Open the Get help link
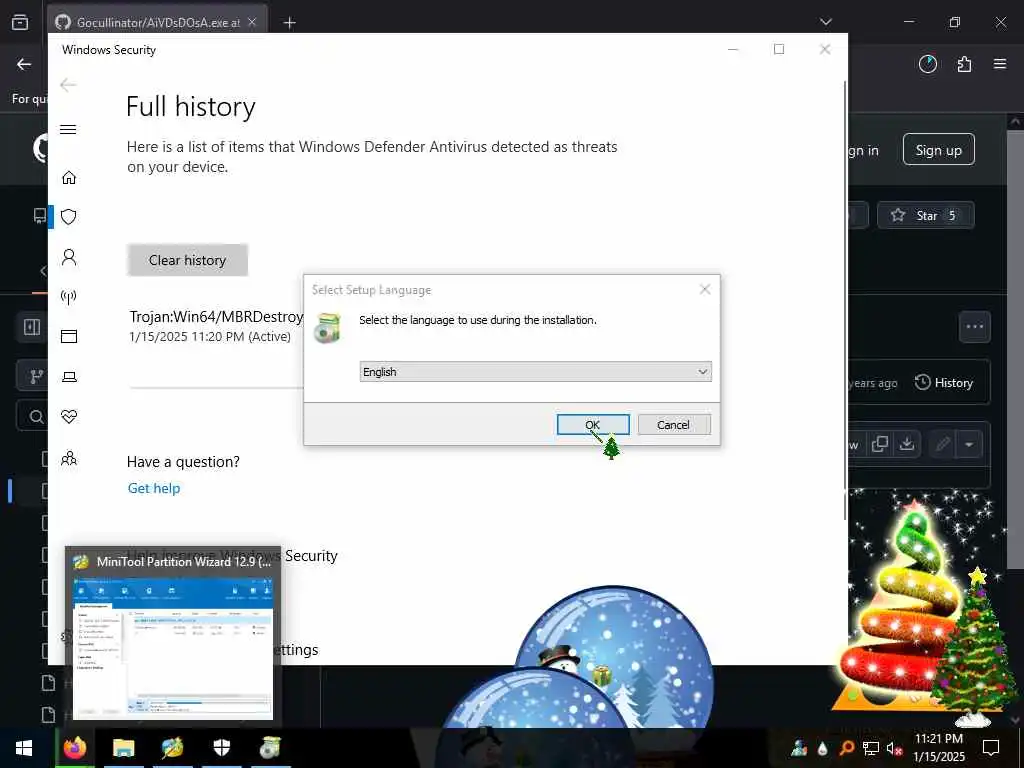This screenshot has width=1024, height=768. coord(153,488)
